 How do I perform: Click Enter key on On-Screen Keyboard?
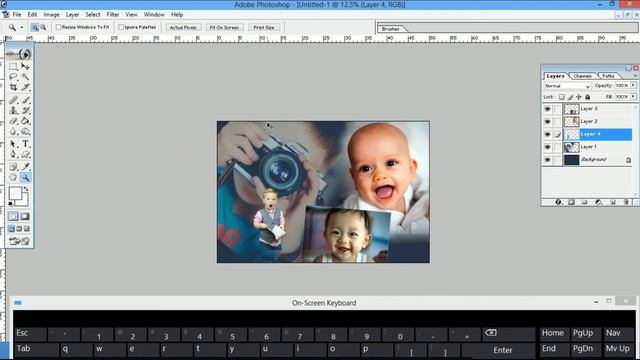pyautogui.click(x=498, y=350)
